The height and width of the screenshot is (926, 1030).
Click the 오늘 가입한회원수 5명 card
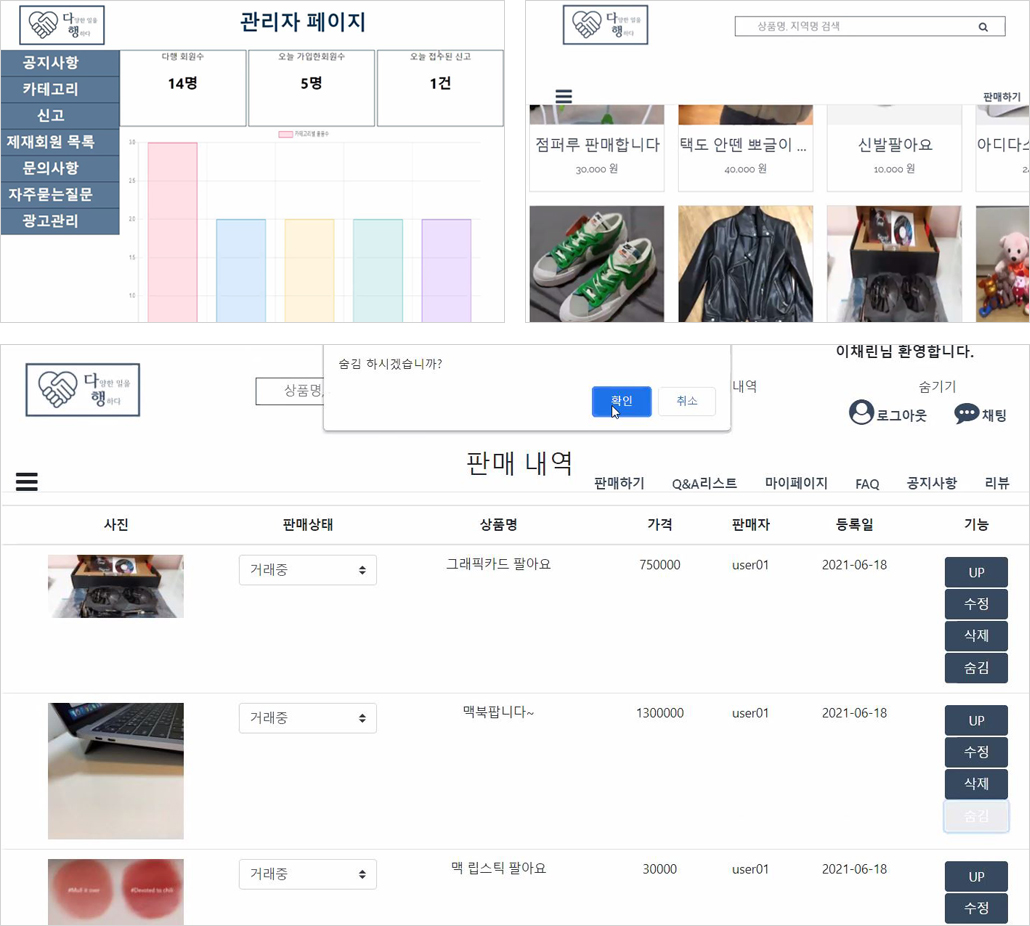[311, 87]
